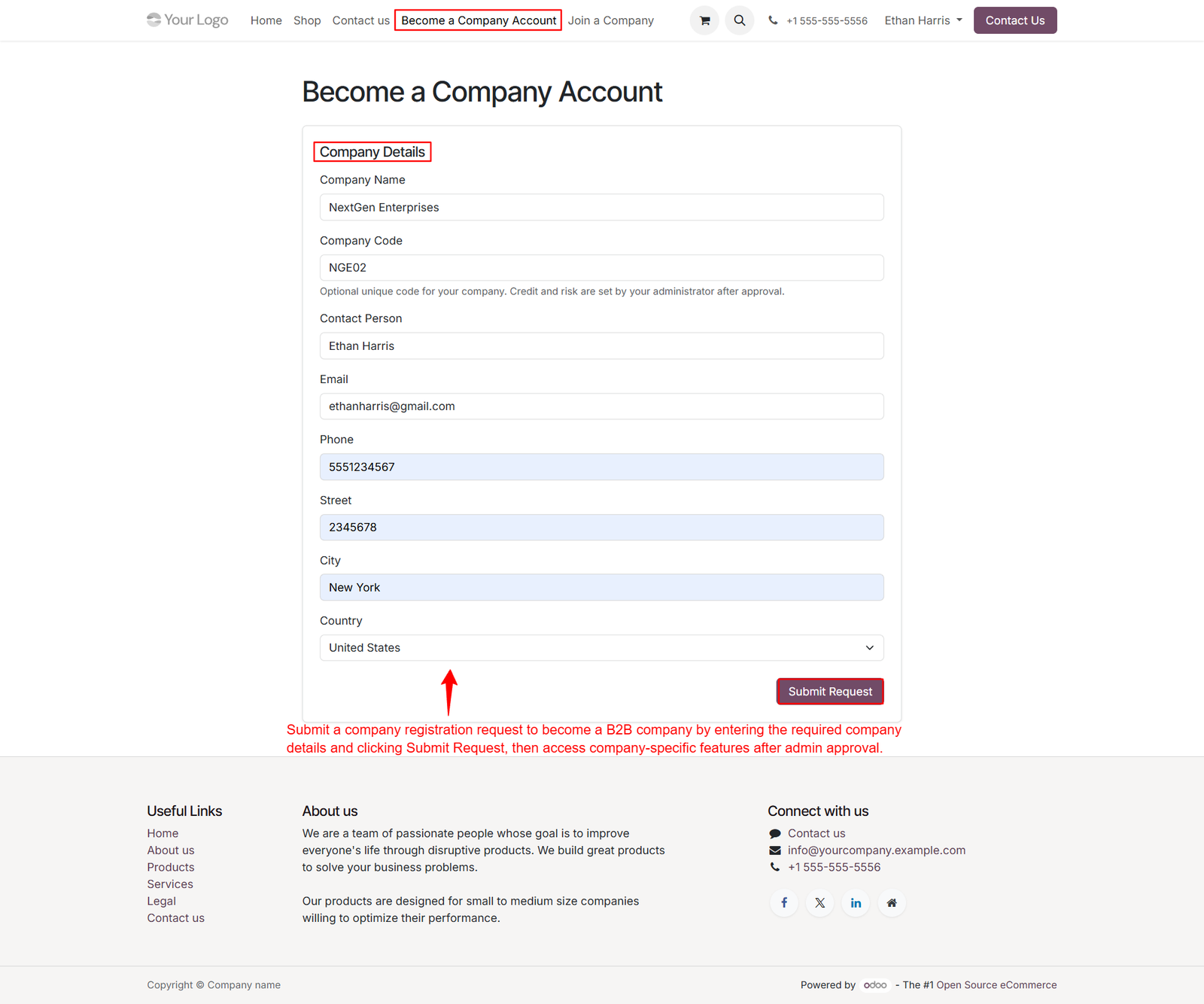This screenshot has width=1204, height=1004.
Task: Click the purple Contact Us button
Action: pos(1015,20)
